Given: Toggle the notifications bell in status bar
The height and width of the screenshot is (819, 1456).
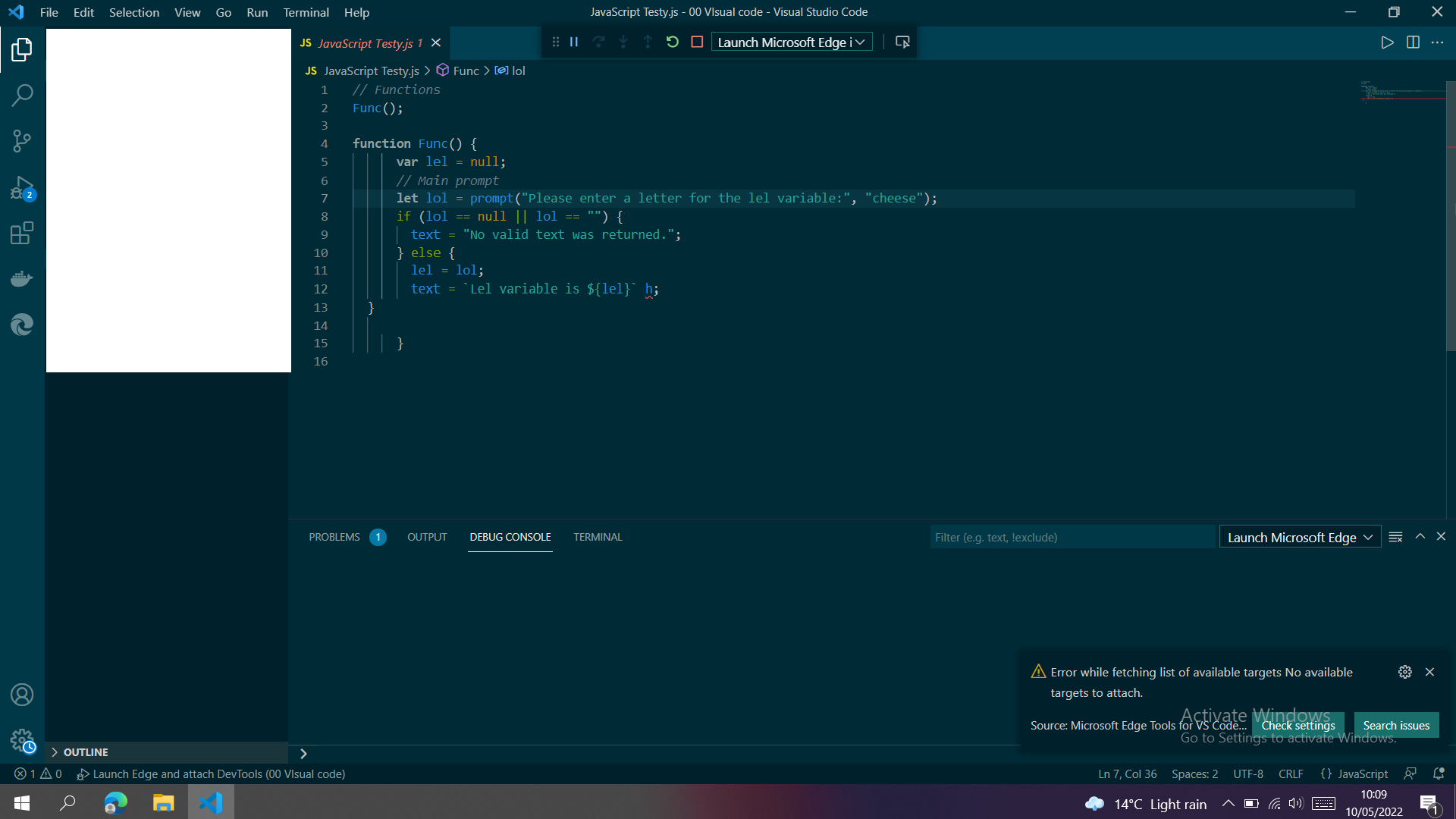Looking at the screenshot, I should 1439,773.
